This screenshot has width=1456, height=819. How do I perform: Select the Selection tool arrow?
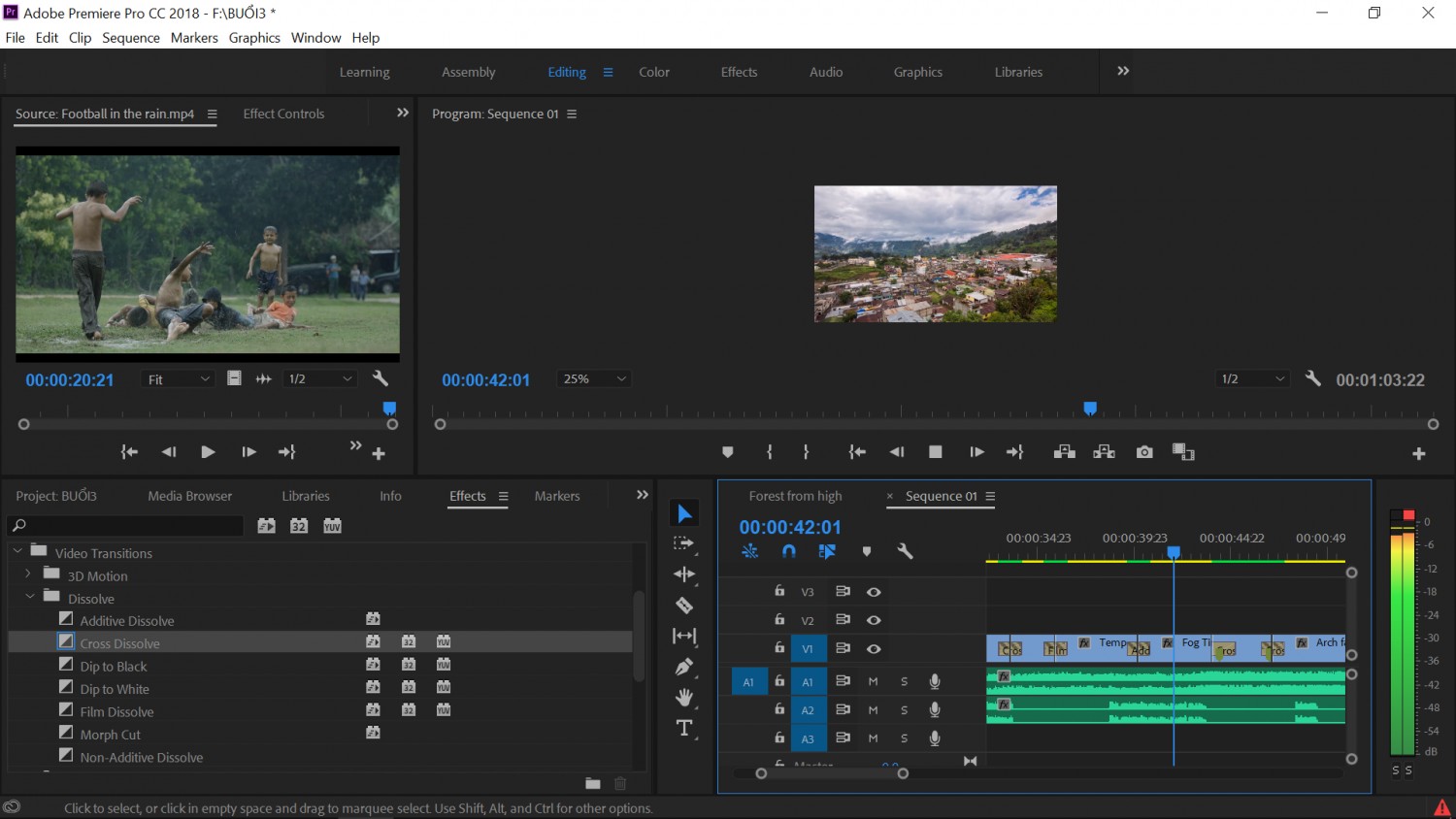pos(684,513)
